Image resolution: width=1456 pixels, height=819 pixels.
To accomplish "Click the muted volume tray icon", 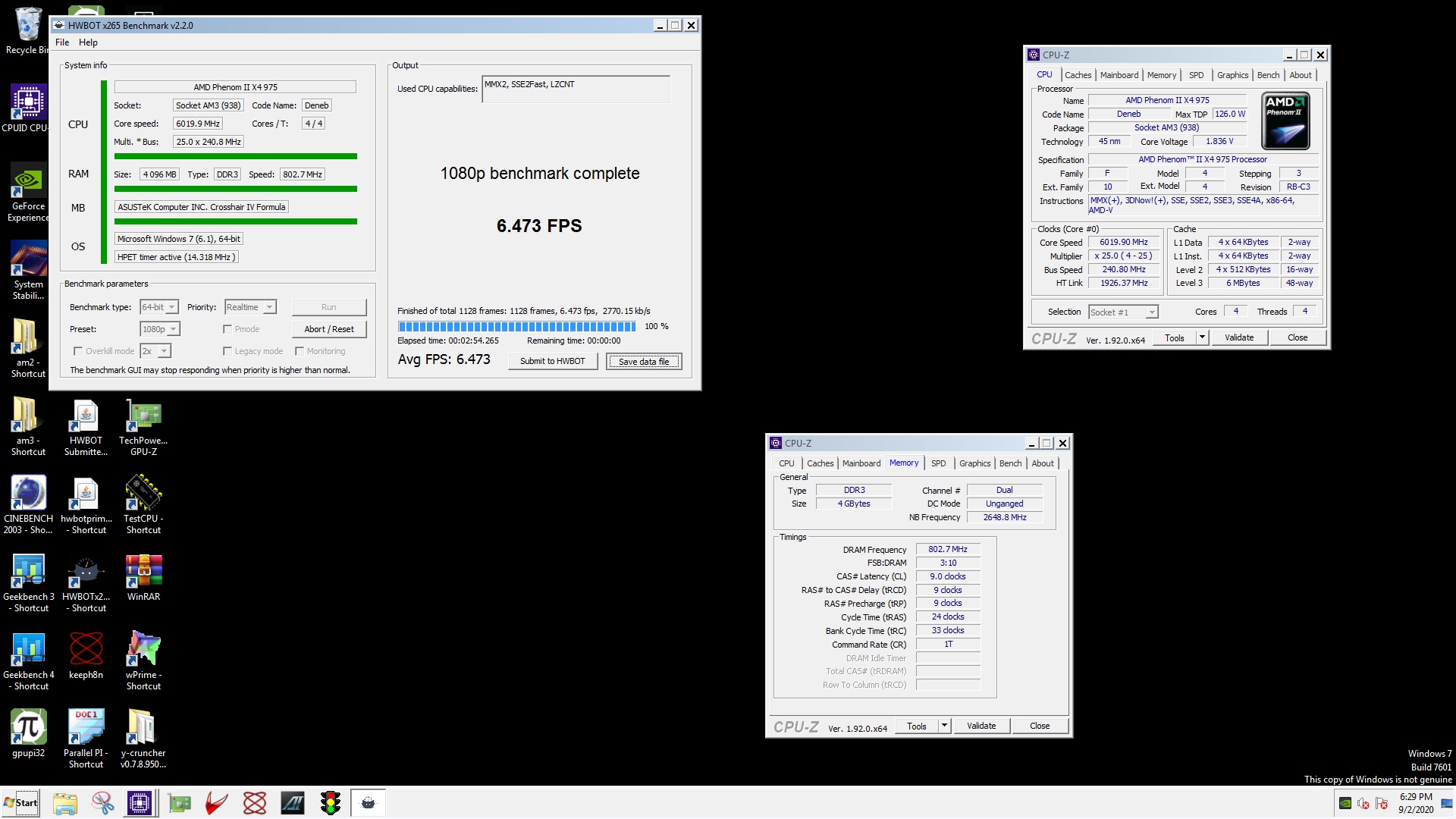I will click(1363, 803).
